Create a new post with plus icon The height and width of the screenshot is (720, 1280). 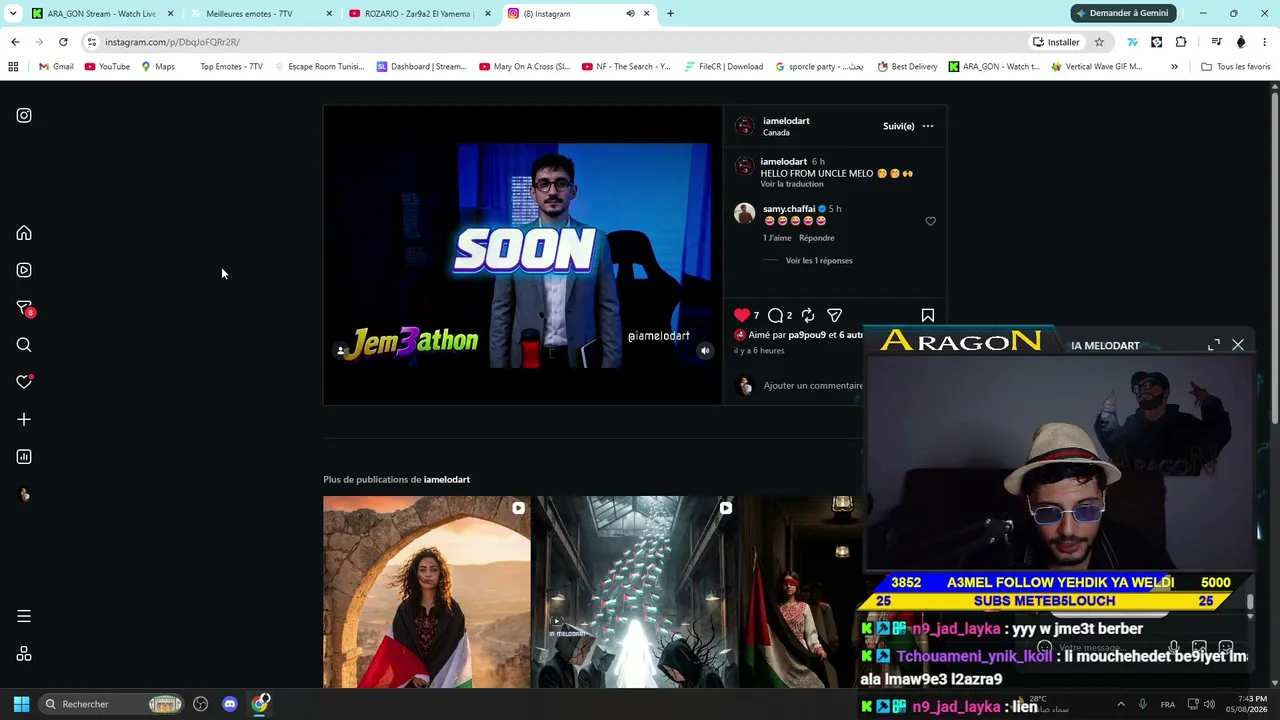click(x=24, y=420)
